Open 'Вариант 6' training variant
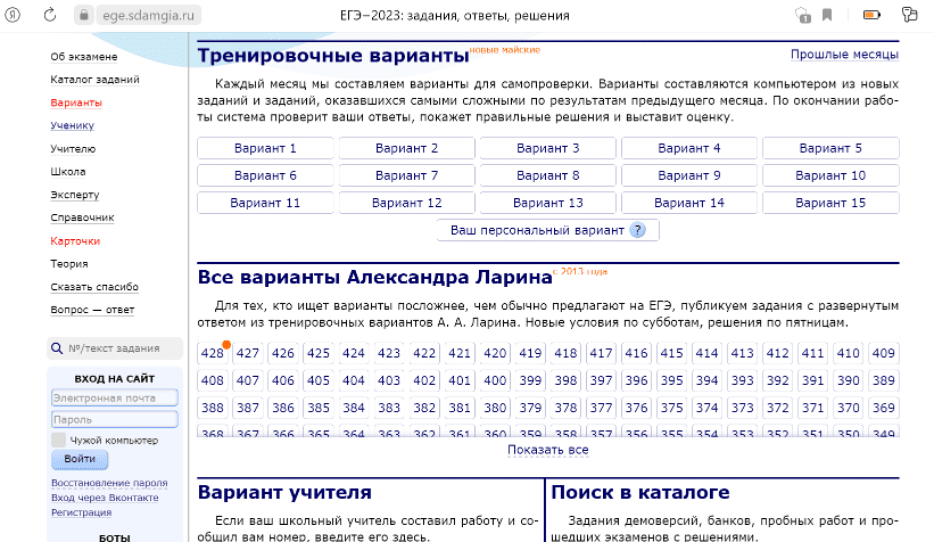The height and width of the screenshot is (542, 934). coord(265,176)
